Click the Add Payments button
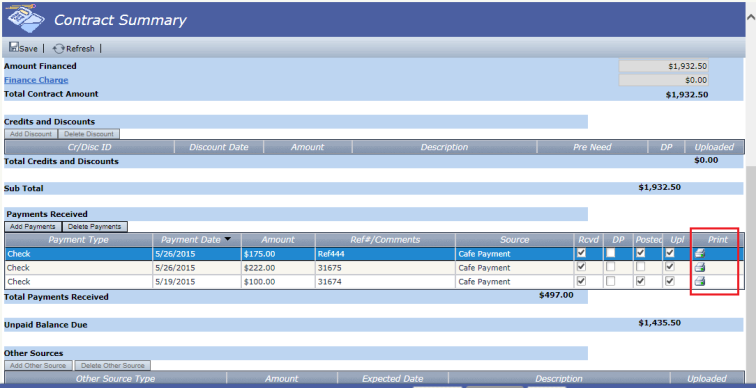The width and height of the screenshot is (756, 388). [33, 227]
